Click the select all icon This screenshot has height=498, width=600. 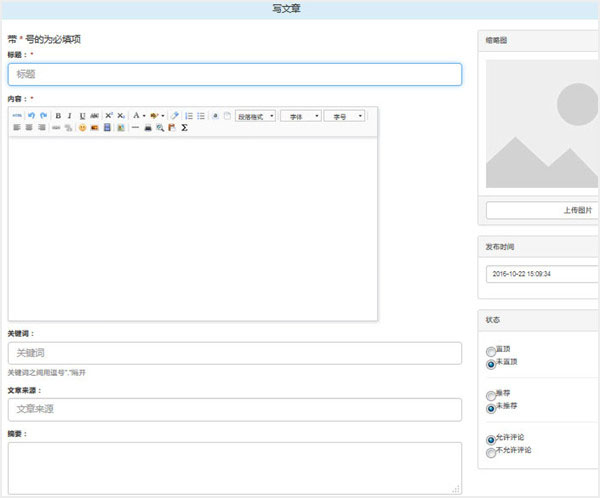coord(215,116)
